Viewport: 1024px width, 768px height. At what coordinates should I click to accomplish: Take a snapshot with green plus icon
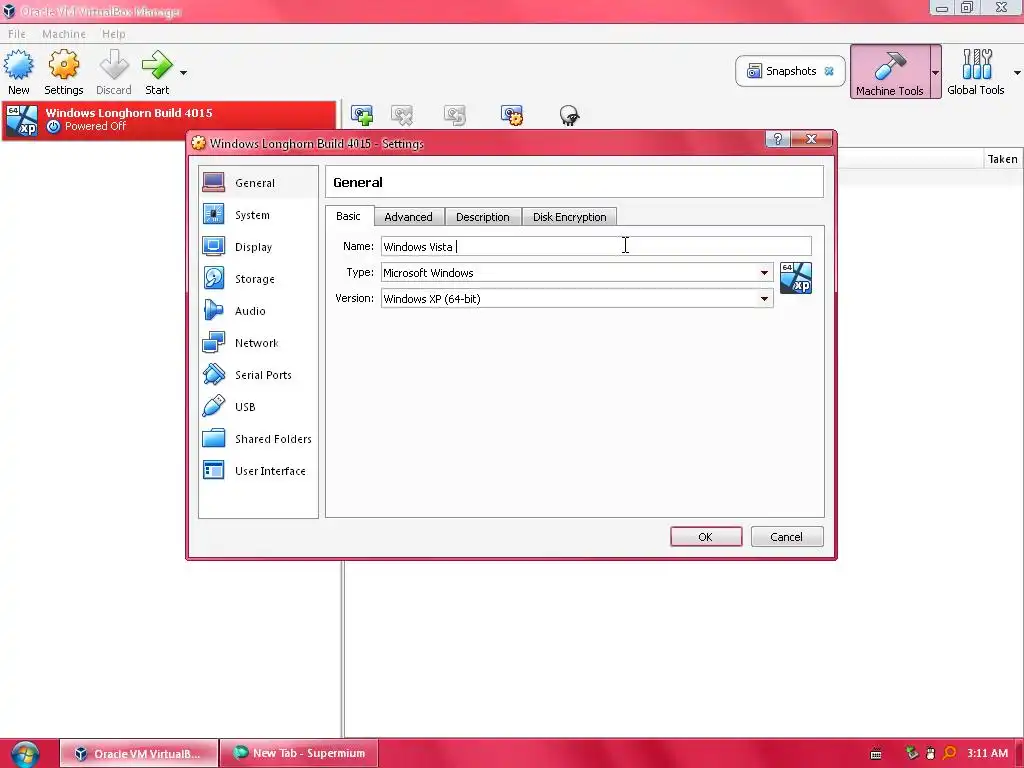(x=362, y=115)
